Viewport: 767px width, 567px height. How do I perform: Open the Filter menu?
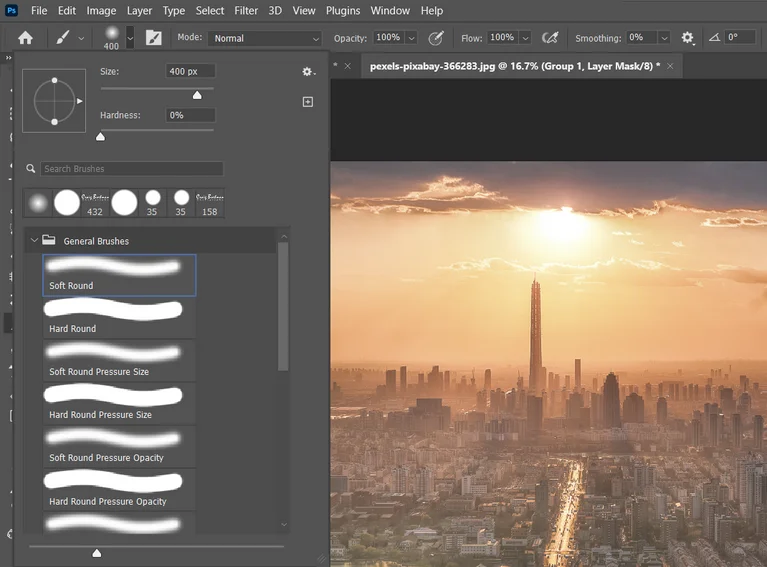(x=246, y=11)
